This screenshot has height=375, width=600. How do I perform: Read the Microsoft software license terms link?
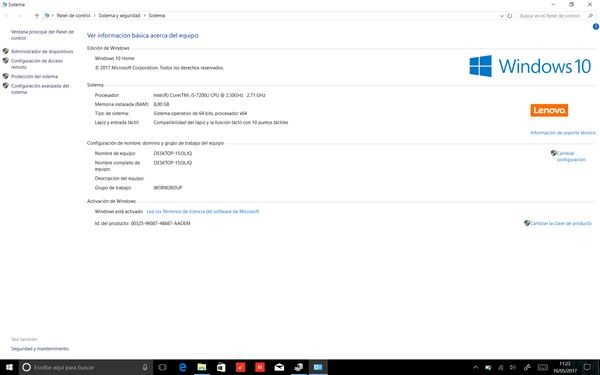pyautogui.click(x=203, y=211)
